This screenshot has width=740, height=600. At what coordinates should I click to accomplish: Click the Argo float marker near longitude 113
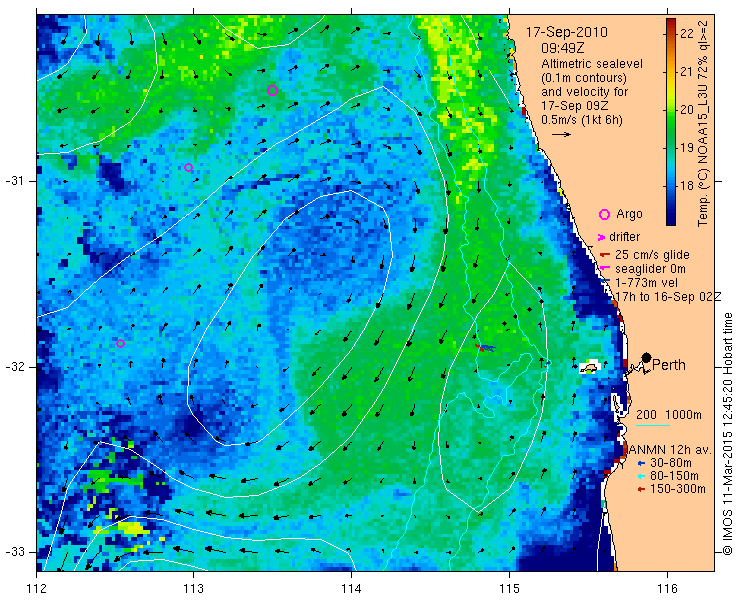(188, 168)
